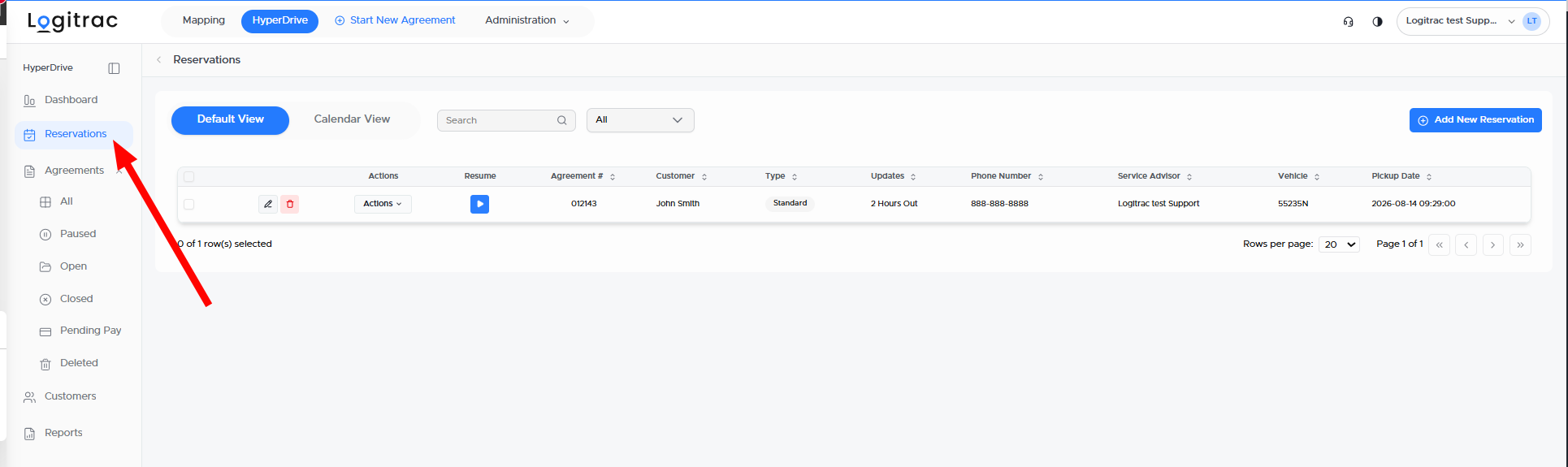Expand the Administration menu
Screen dimensions: 1568x467
527,20
